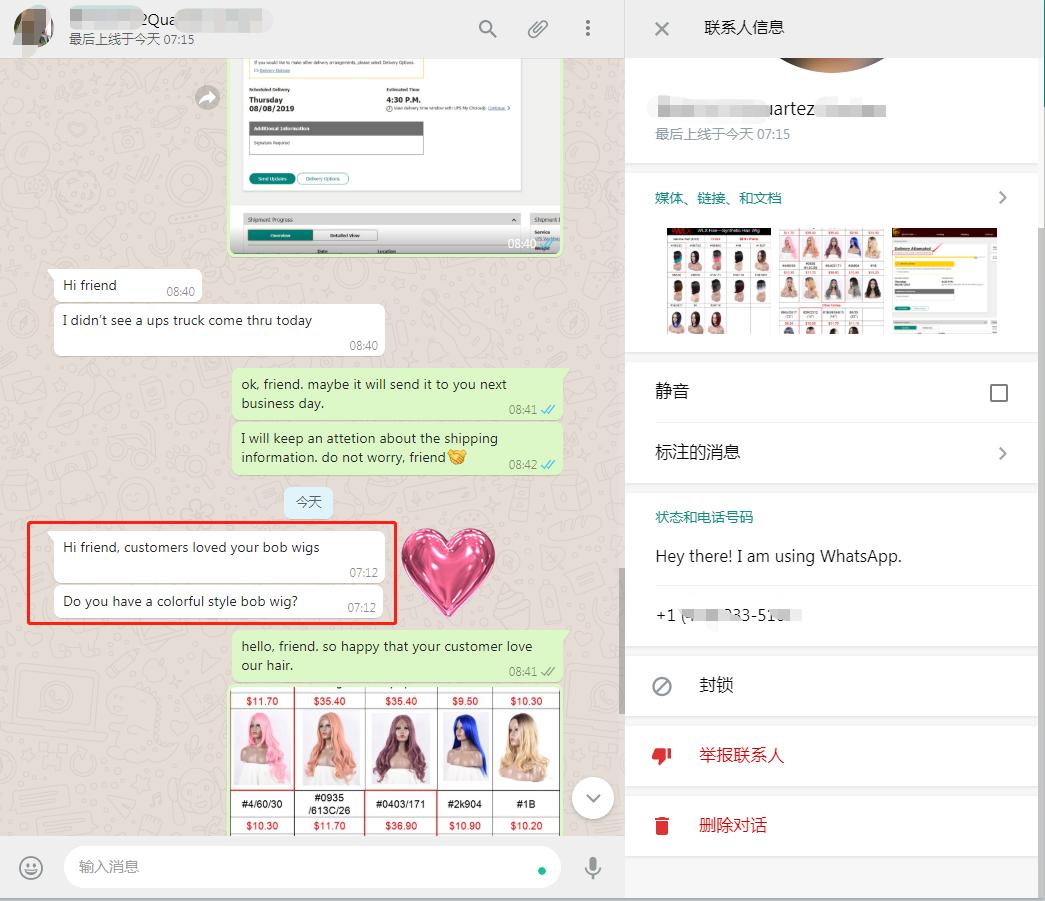This screenshot has width=1045, height=901.
Task: Click last-seen text in chat header
Action: [132, 39]
